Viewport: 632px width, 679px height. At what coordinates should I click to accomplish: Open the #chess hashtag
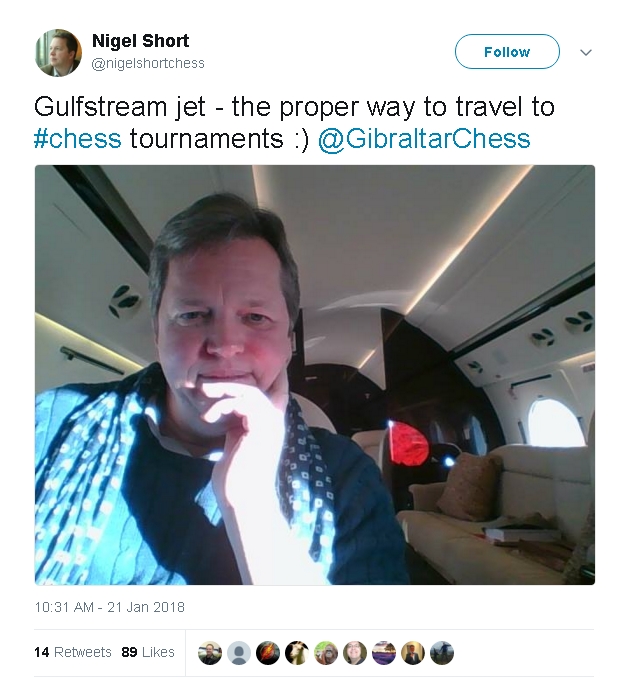[x=77, y=138]
